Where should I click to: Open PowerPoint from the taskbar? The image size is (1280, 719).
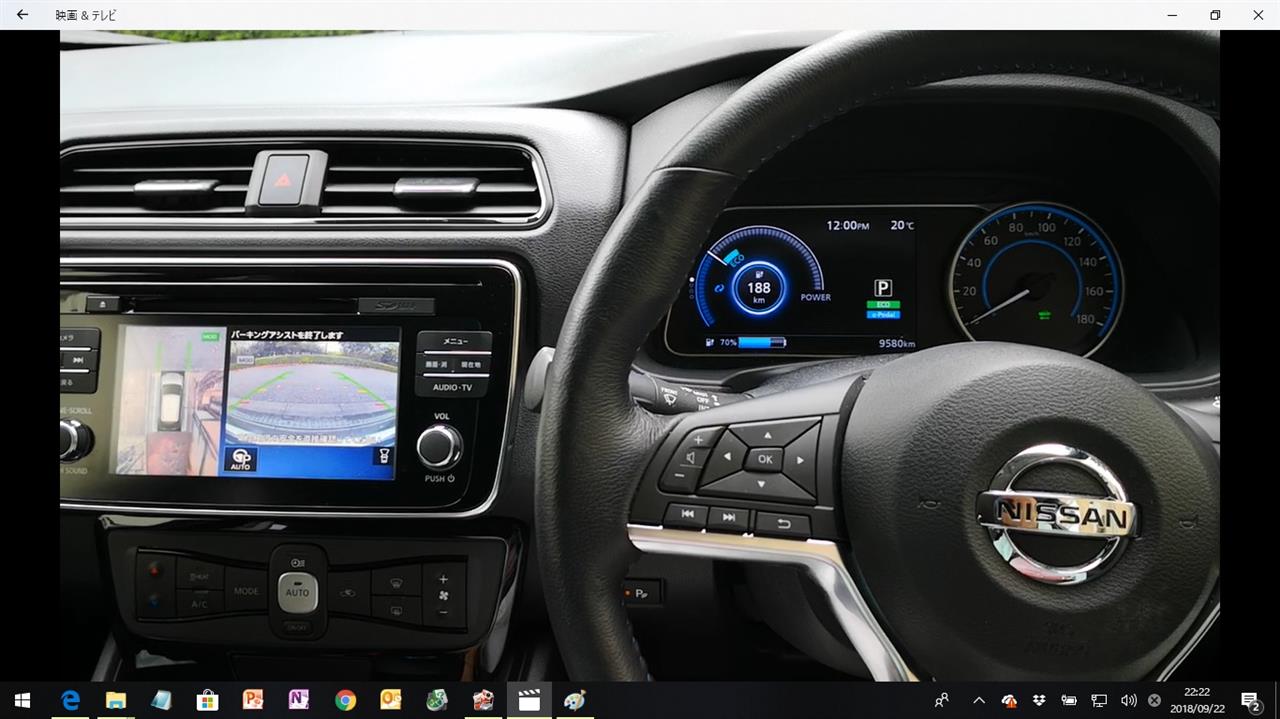point(253,700)
